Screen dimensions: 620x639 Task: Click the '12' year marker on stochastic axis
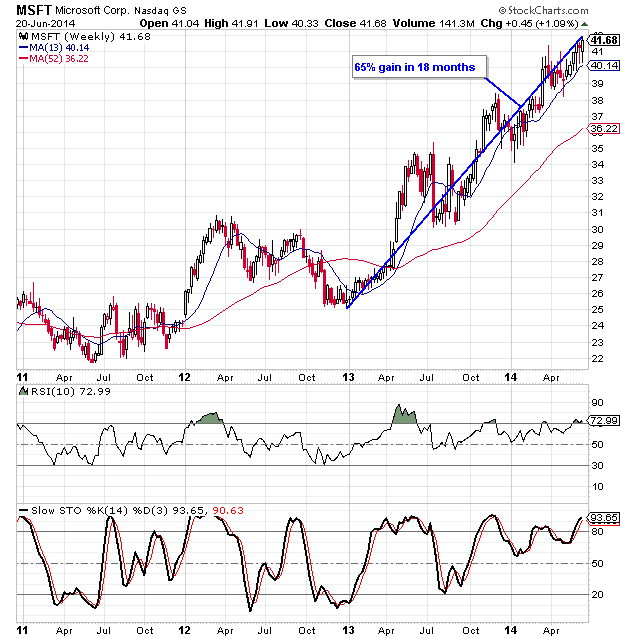click(184, 632)
